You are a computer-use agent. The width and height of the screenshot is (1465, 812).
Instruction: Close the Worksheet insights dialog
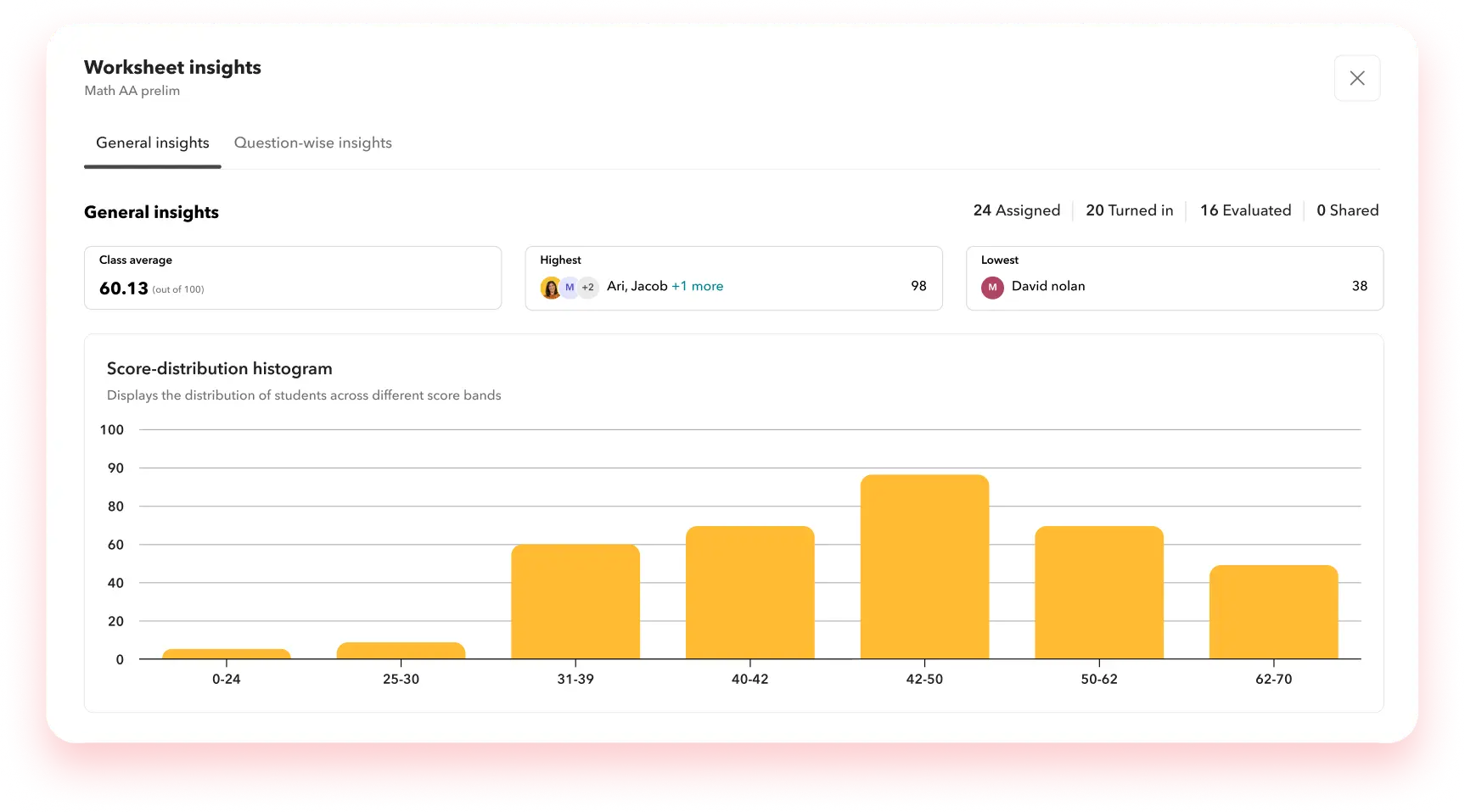tap(1356, 78)
